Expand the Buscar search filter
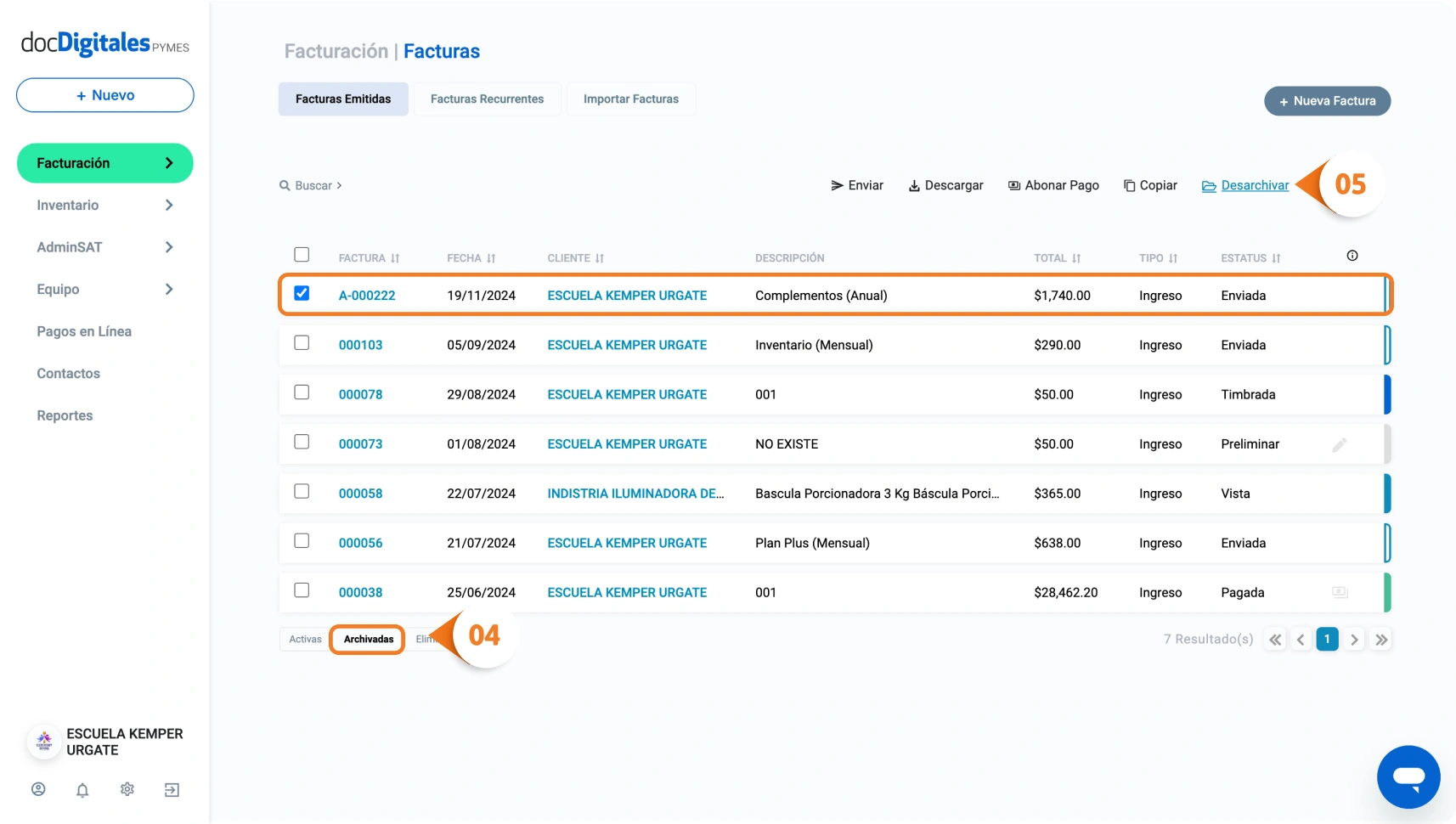 311,185
